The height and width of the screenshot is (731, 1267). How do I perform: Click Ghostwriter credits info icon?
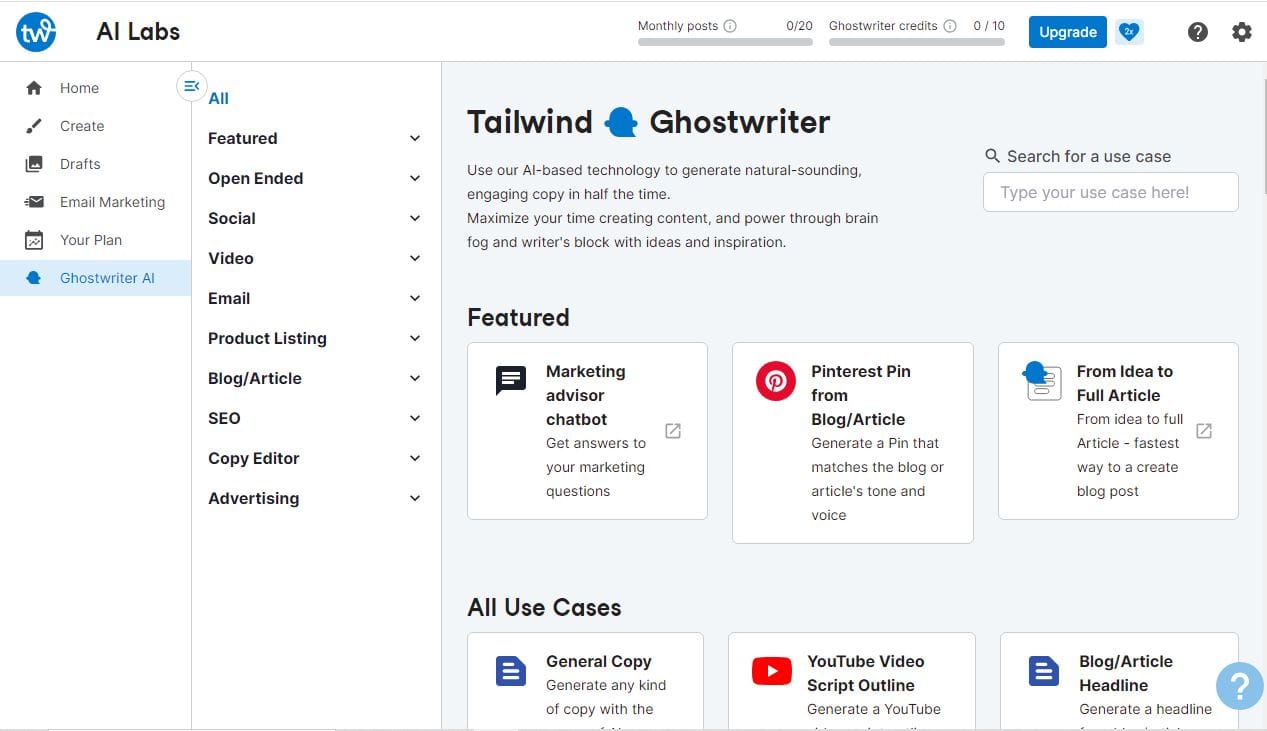(x=950, y=26)
